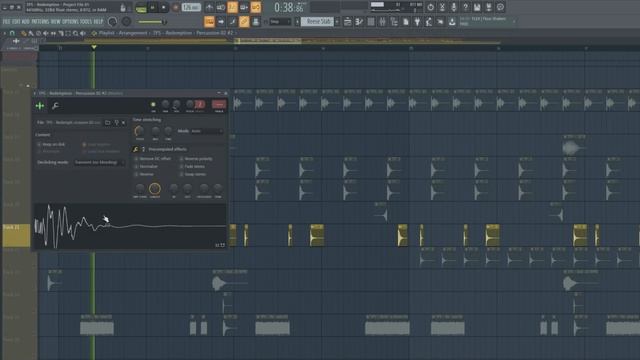The image size is (640, 360).
Task: Open the HELP menu
Action: (x=98, y=21)
